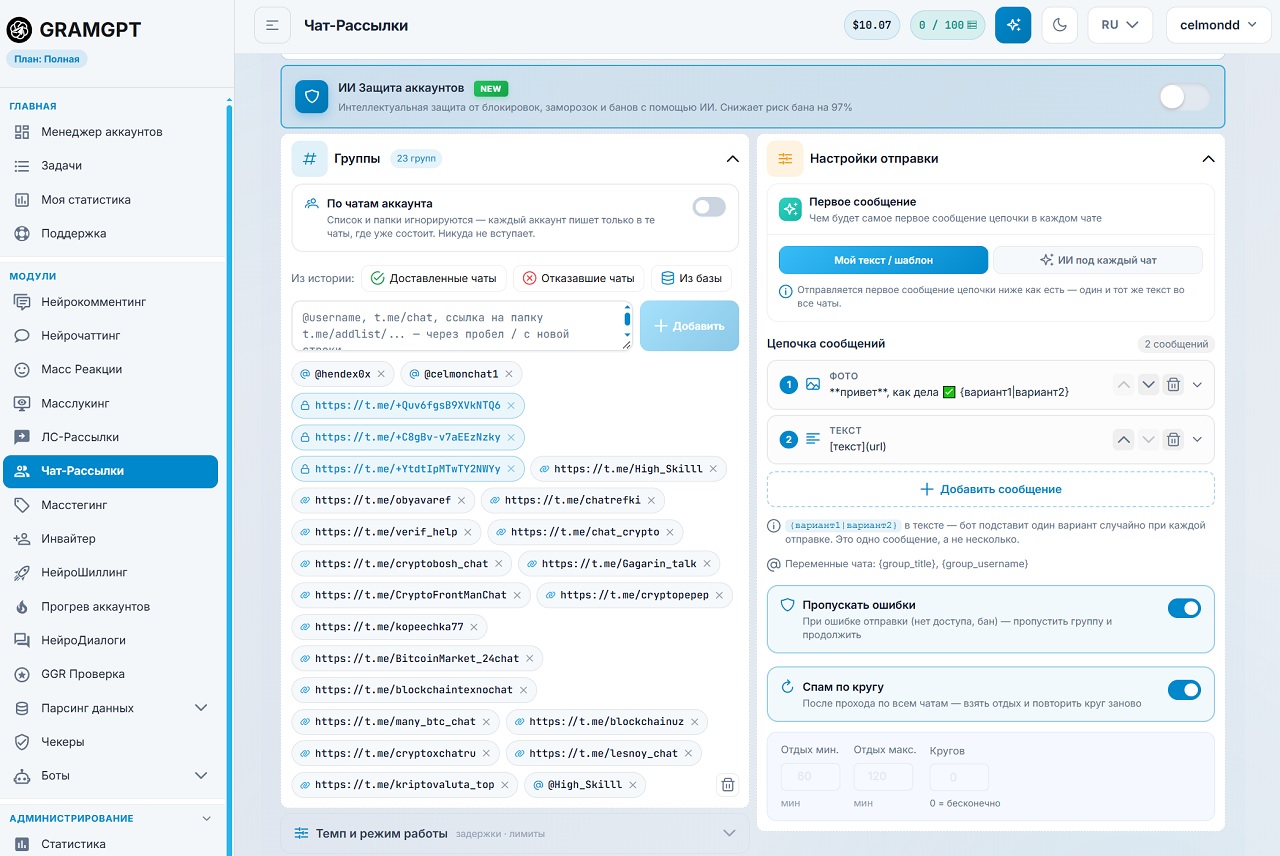Expand the Парсинг данных sidebar item

[x=110, y=708]
